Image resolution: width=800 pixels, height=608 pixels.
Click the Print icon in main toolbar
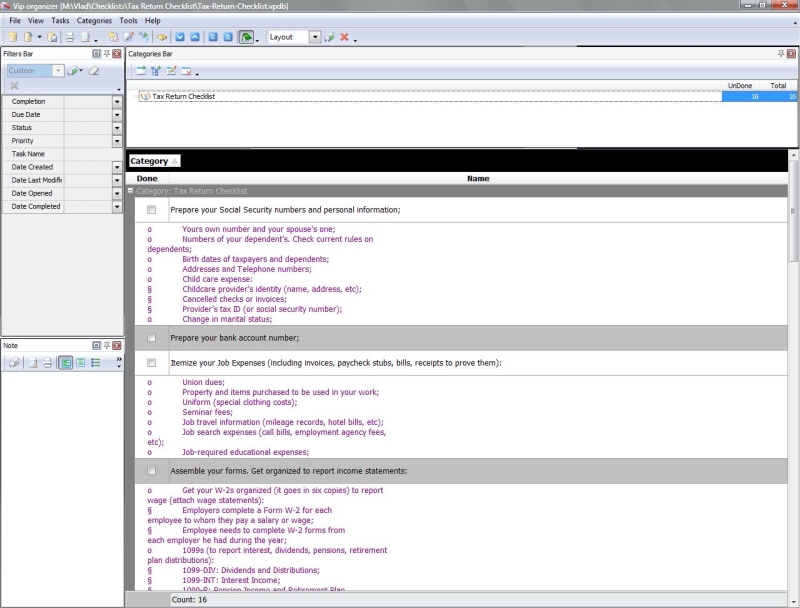(70, 37)
